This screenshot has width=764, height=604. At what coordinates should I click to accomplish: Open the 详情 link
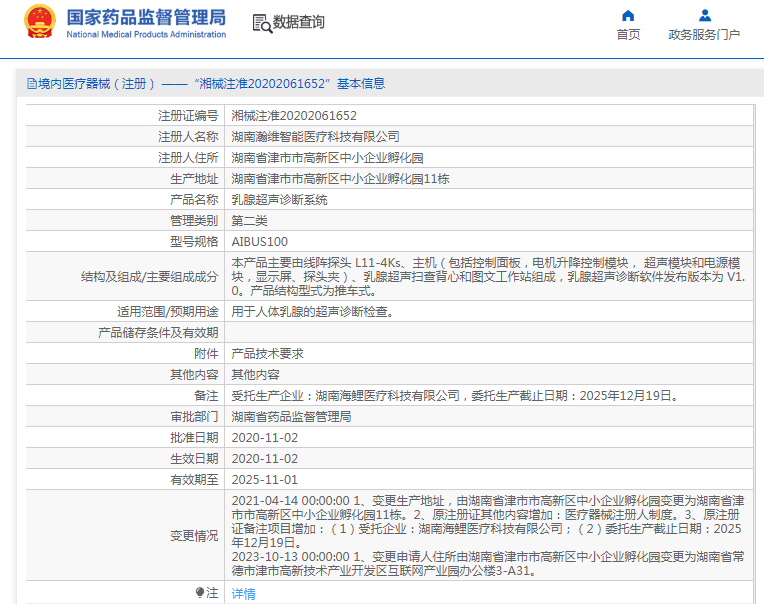(x=243, y=593)
